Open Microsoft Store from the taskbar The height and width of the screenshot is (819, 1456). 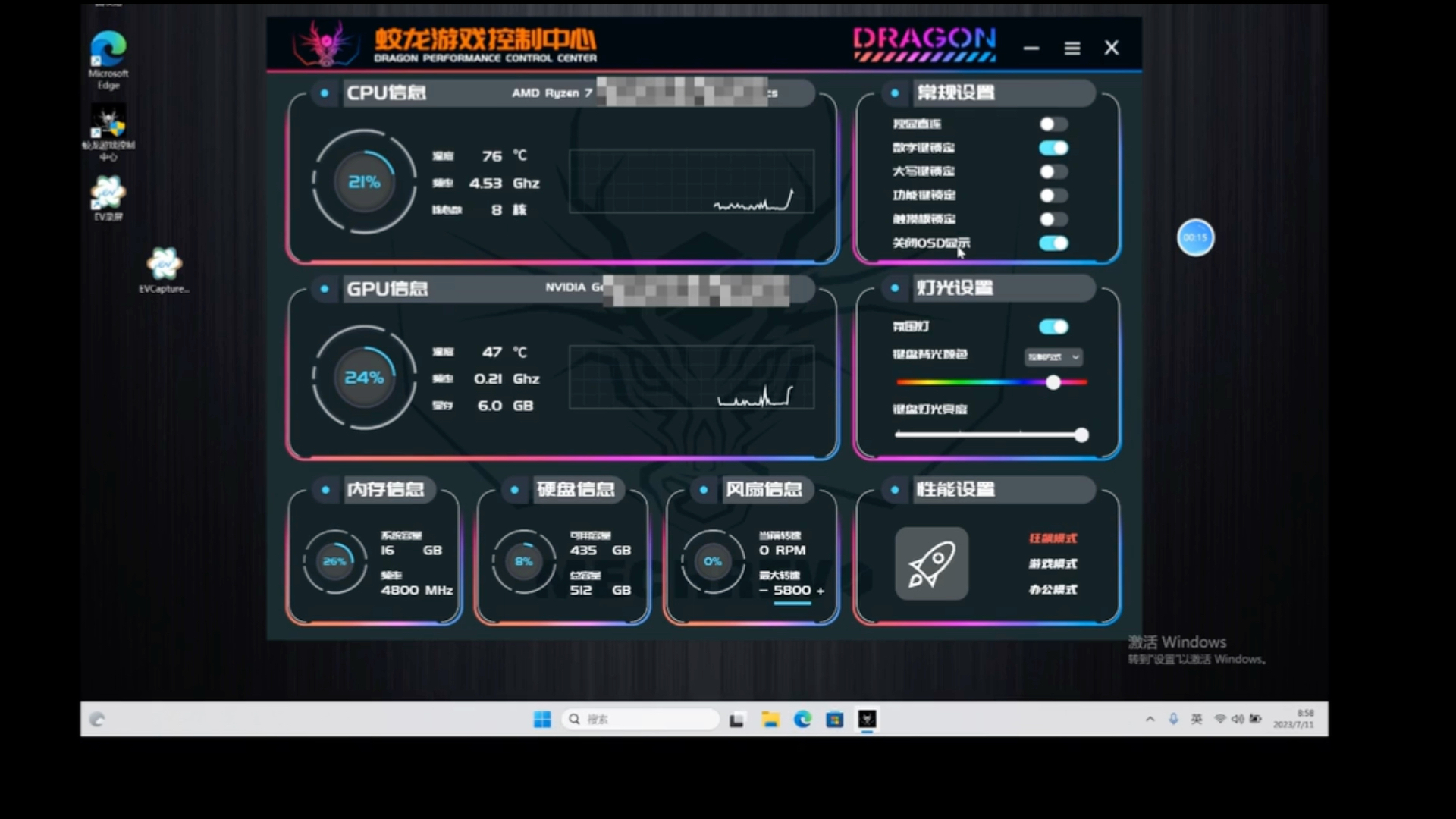[835, 719]
